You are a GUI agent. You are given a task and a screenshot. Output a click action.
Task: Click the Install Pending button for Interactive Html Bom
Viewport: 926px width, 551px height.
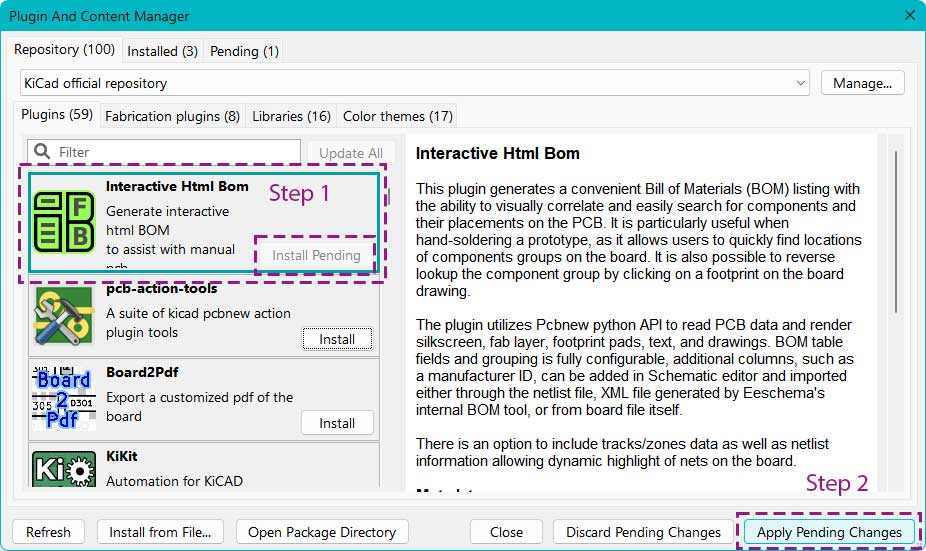tap(316, 255)
